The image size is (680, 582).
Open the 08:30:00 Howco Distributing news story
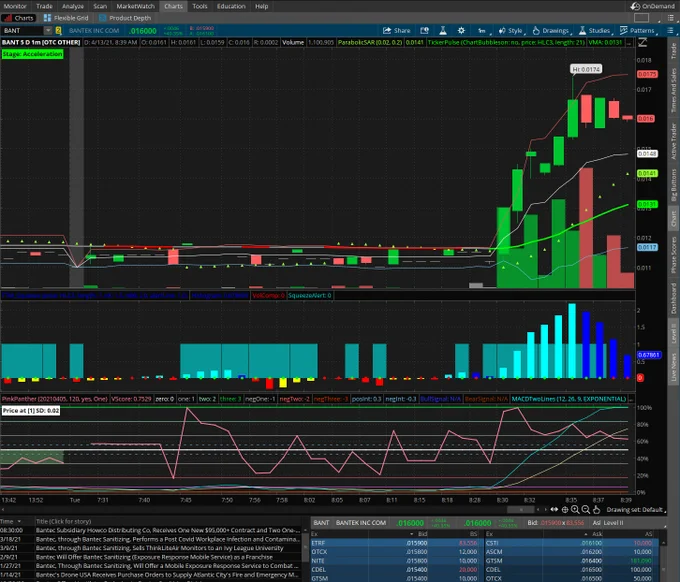(x=150, y=530)
